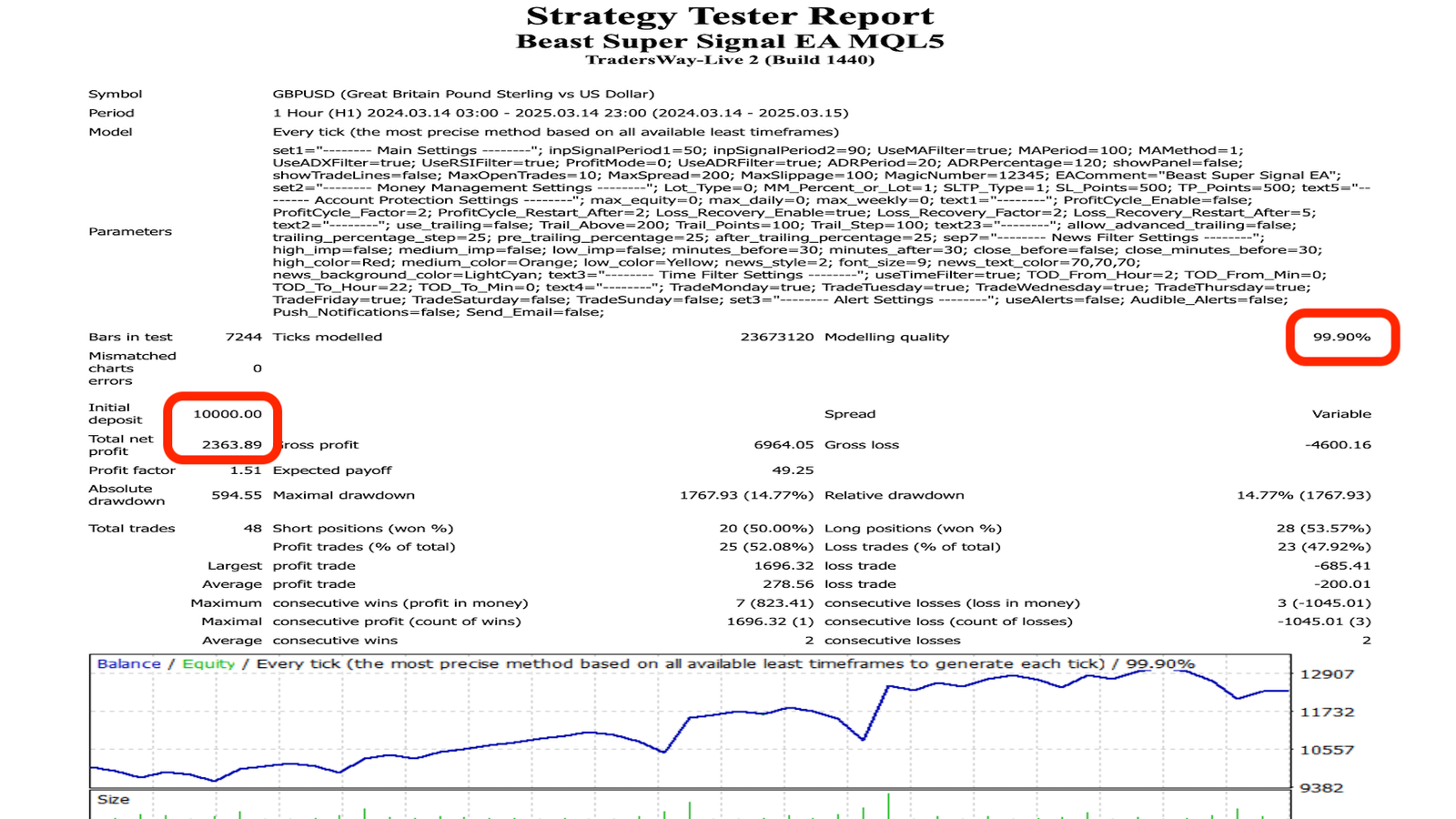The height and width of the screenshot is (819, 1456).
Task: Click the profit trades value 25 (52.08%)
Action: click(766, 547)
